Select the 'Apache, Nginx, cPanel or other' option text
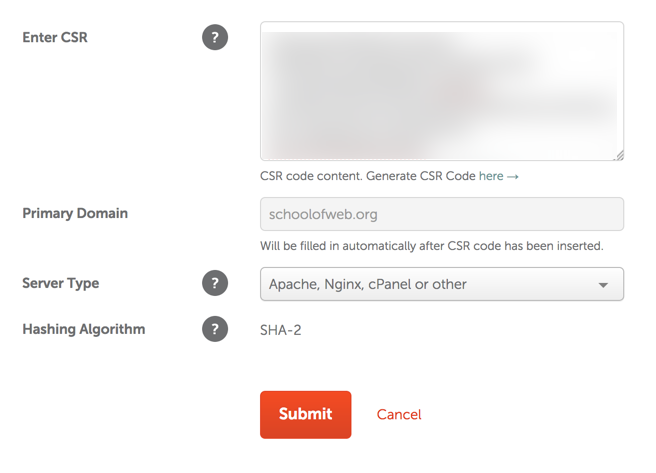The width and height of the screenshot is (656, 473). [367, 284]
